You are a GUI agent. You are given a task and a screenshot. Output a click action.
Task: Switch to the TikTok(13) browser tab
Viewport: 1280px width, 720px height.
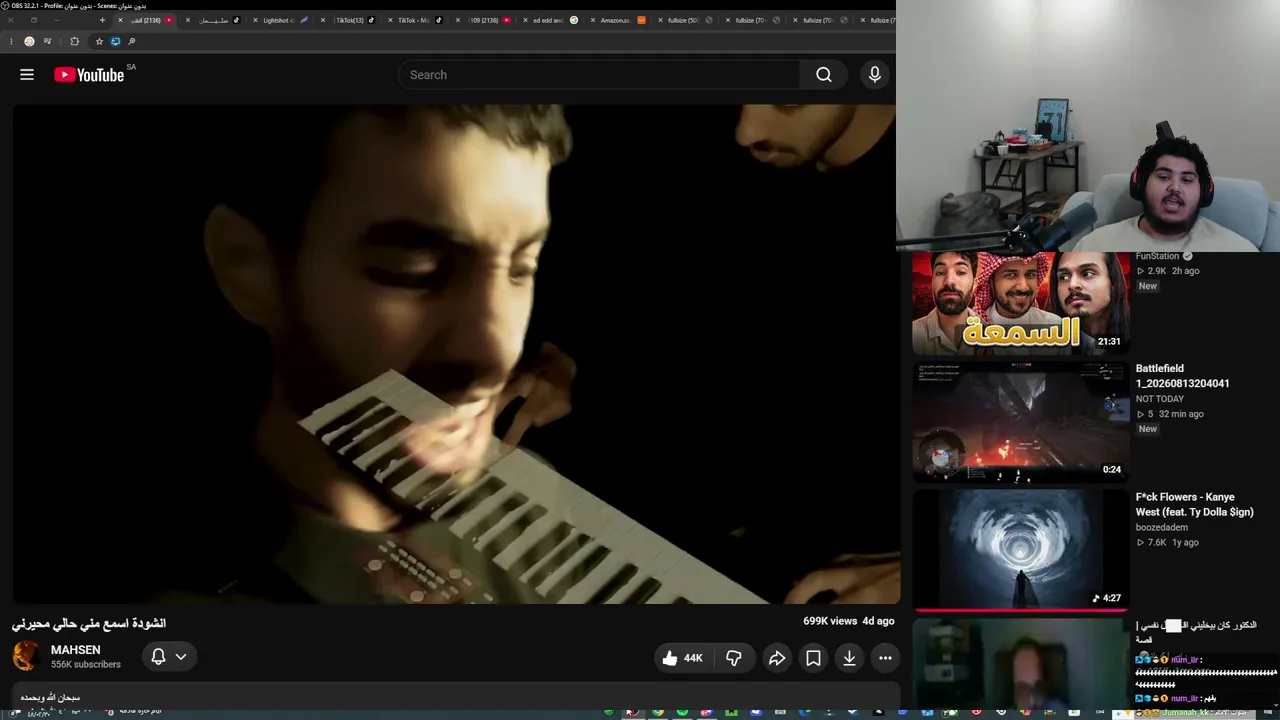click(x=350, y=20)
